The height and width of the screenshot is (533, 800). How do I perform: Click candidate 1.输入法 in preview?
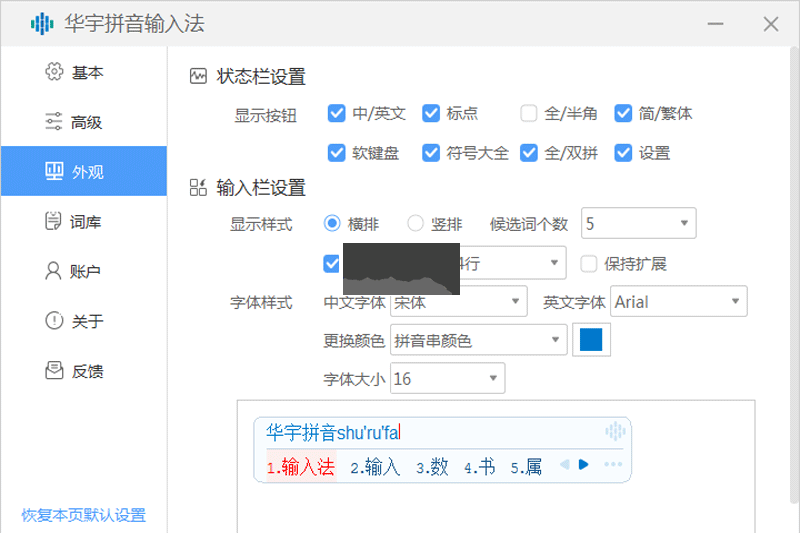click(301, 466)
